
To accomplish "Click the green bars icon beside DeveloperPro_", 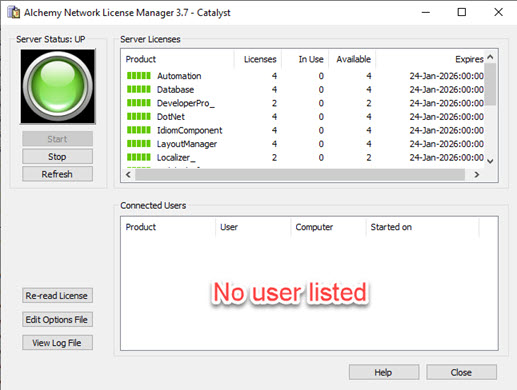I will [x=139, y=103].
